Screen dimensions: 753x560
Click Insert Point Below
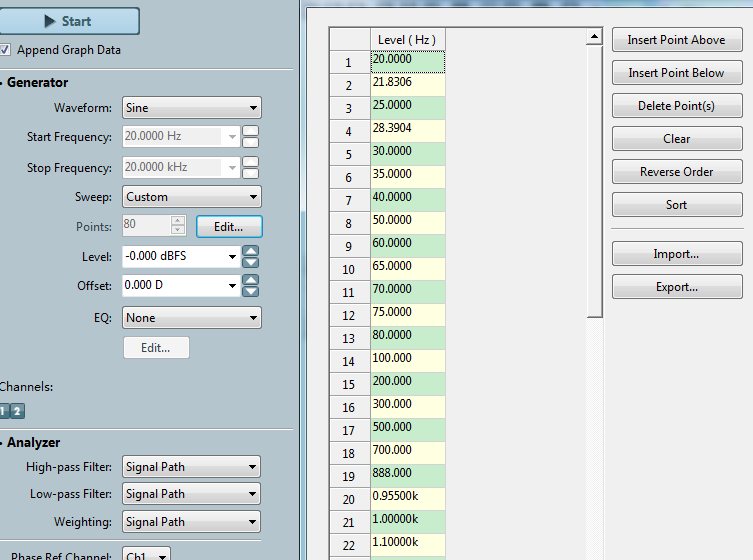click(677, 73)
